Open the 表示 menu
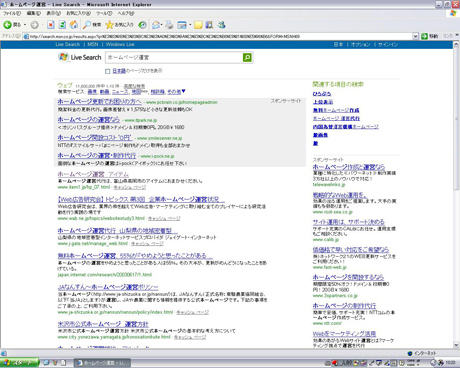Viewport: 460px width, 368px height. point(53,13)
